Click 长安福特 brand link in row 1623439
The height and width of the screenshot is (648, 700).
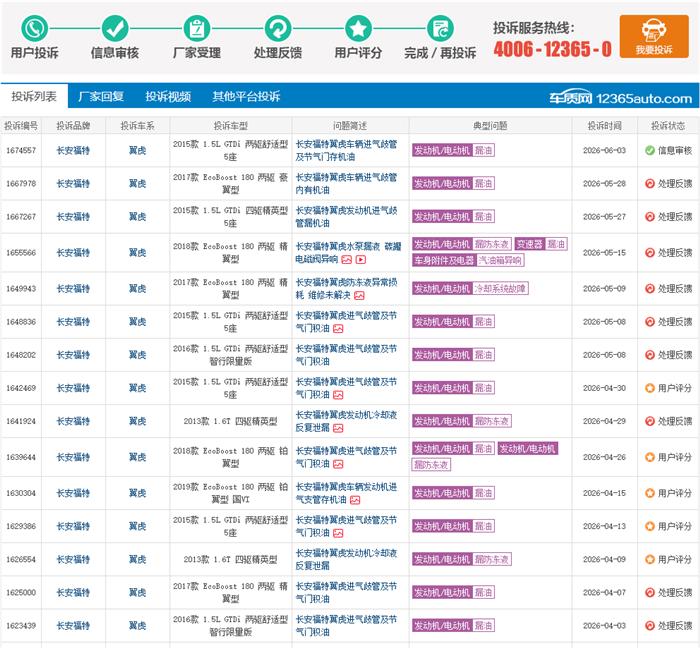click(73, 626)
